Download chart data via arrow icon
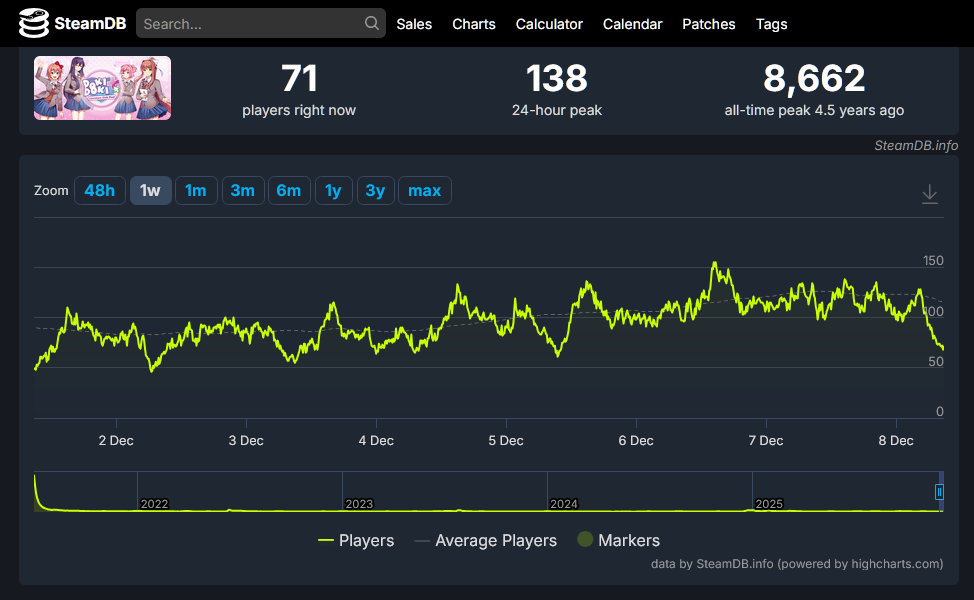 (x=929, y=193)
